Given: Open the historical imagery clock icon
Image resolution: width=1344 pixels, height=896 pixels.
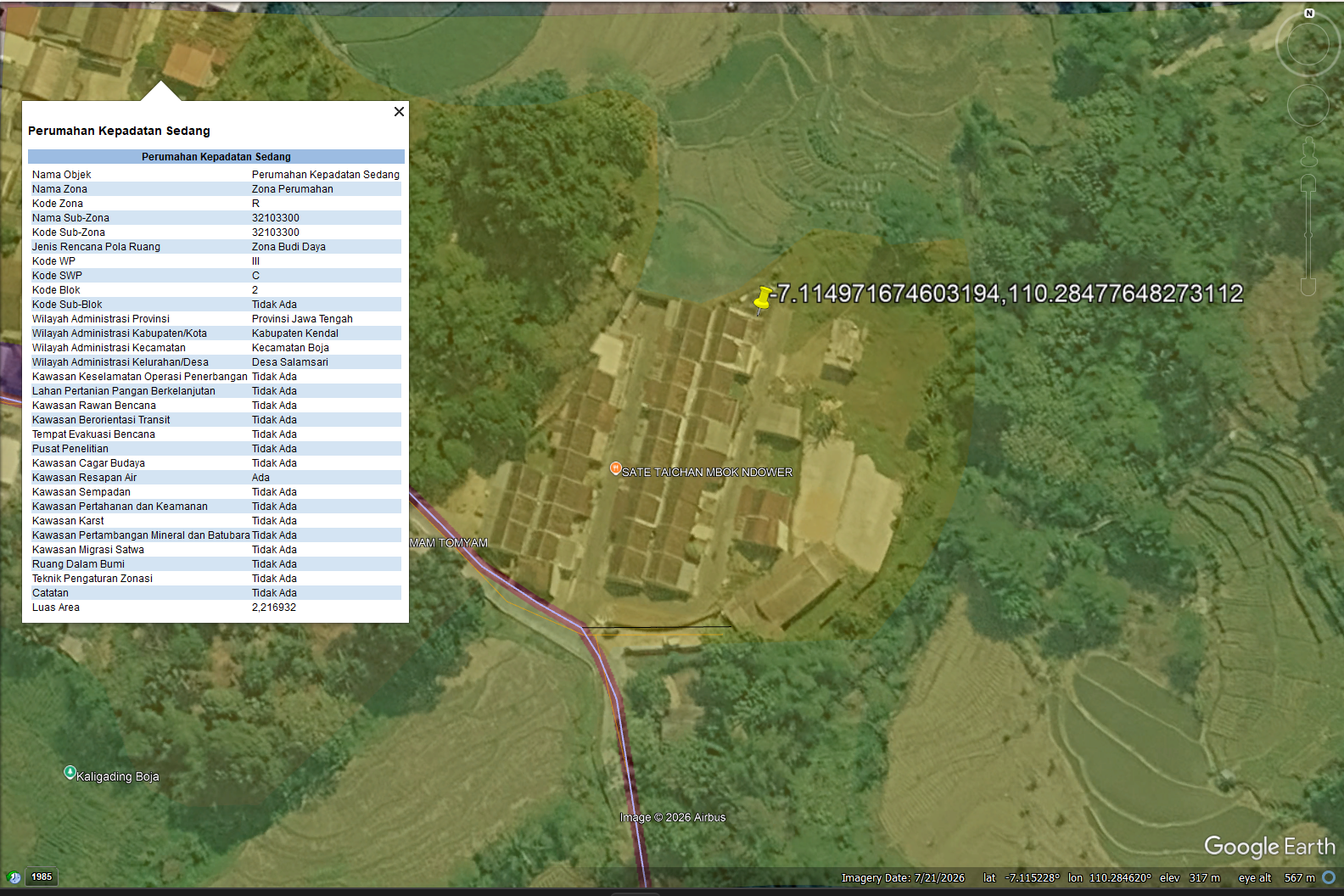Looking at the screenshot, I should (x=14, y=877).
